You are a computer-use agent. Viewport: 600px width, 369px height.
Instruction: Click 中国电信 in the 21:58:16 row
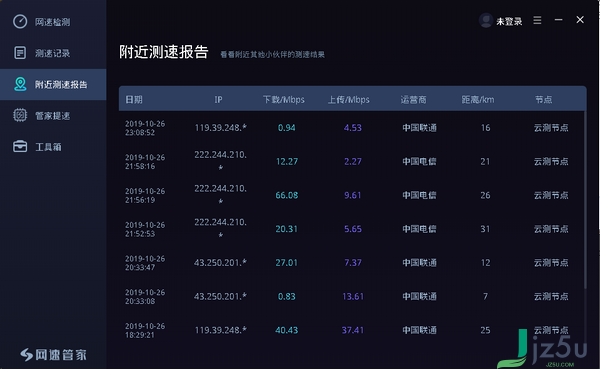coord(419,161)
